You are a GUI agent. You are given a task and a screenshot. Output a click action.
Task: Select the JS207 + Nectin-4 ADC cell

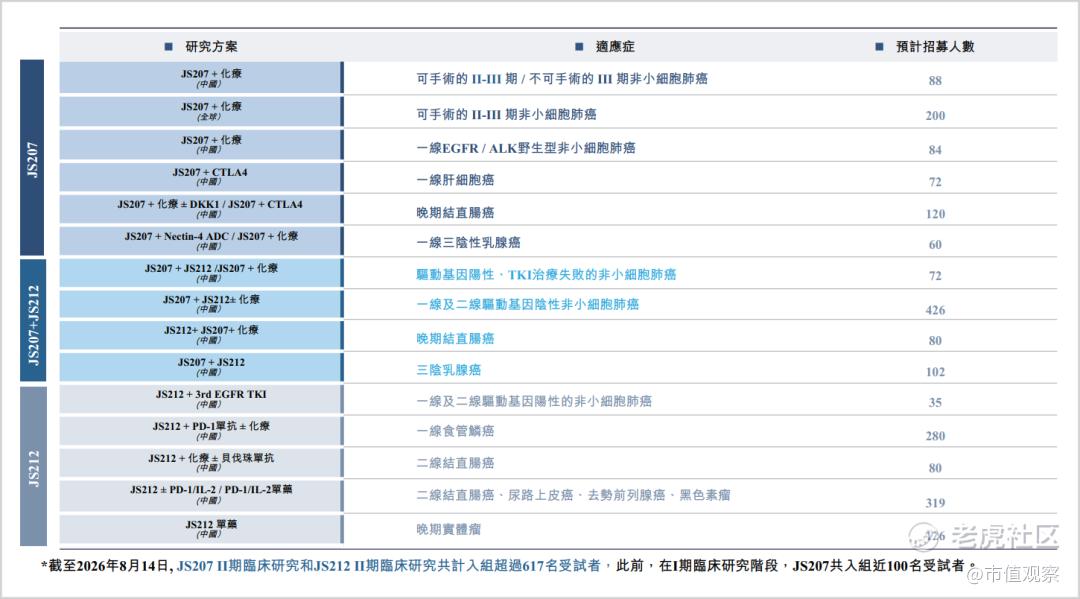[201, 240]
